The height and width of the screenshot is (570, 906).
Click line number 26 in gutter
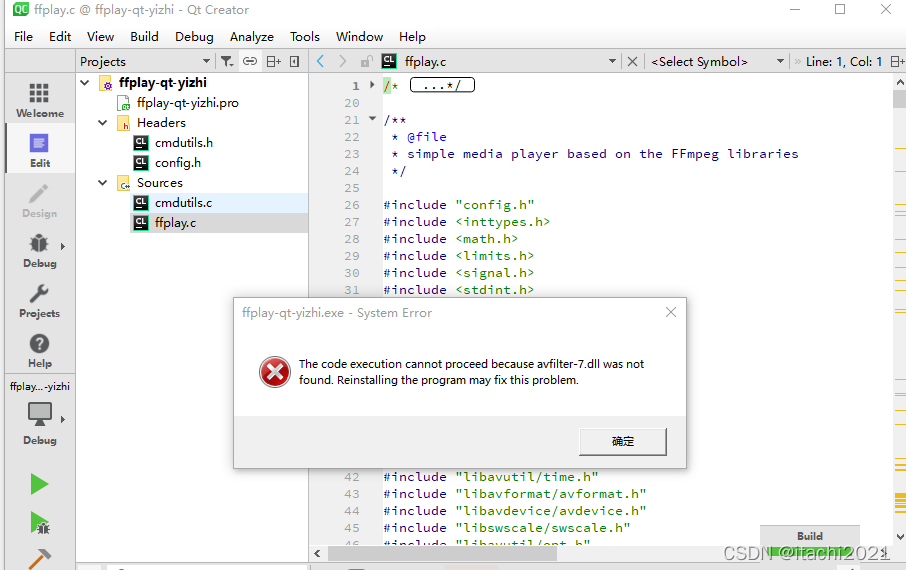tap(352, 205)
